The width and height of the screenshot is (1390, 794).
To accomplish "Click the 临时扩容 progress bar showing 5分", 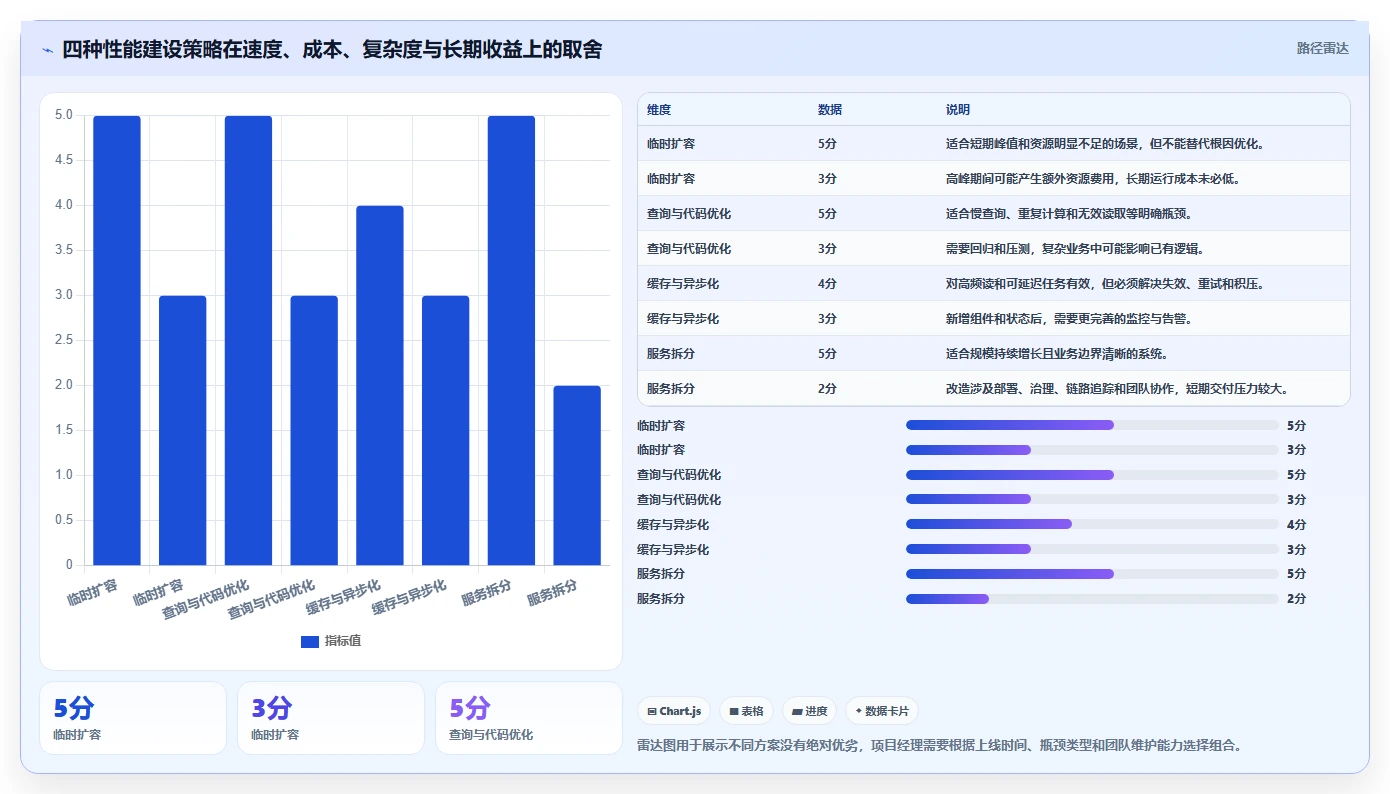I will [x=1092, y=425].
